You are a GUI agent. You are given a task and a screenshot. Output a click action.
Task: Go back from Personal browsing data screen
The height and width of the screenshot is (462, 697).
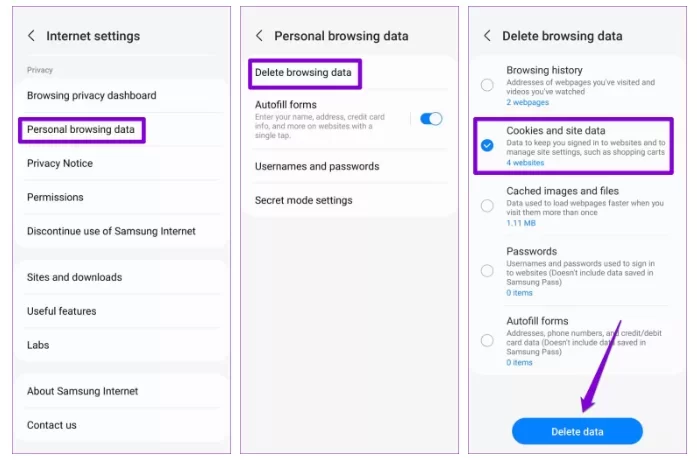point(260,36)
